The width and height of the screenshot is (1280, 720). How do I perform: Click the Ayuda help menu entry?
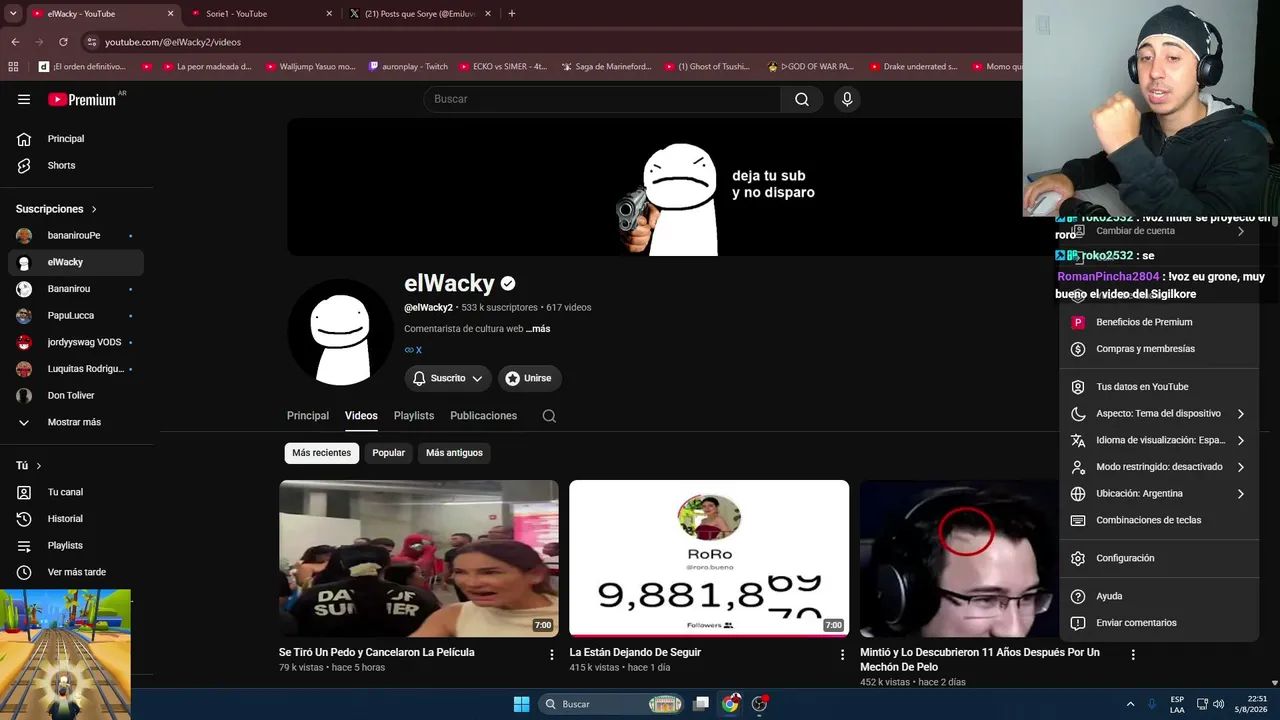coord(1160,596)
